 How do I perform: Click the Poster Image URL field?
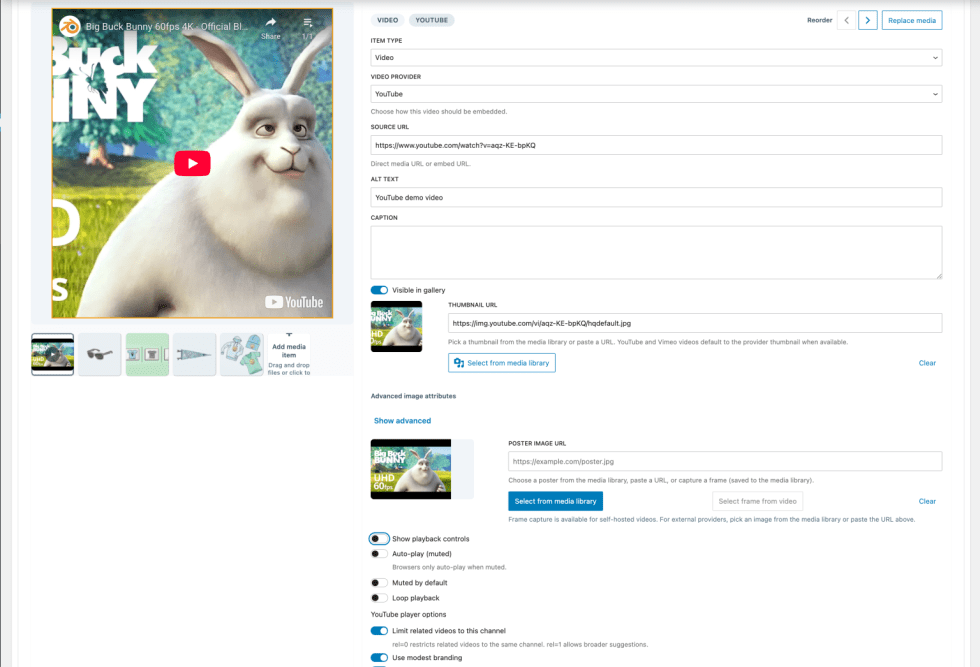[725, 461]
